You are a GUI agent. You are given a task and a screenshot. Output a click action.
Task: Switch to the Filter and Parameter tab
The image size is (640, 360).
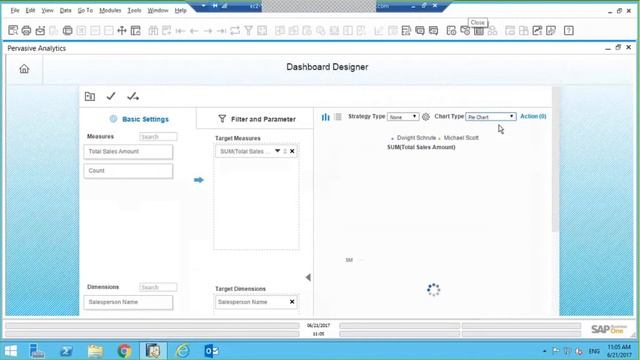point(257,119)
